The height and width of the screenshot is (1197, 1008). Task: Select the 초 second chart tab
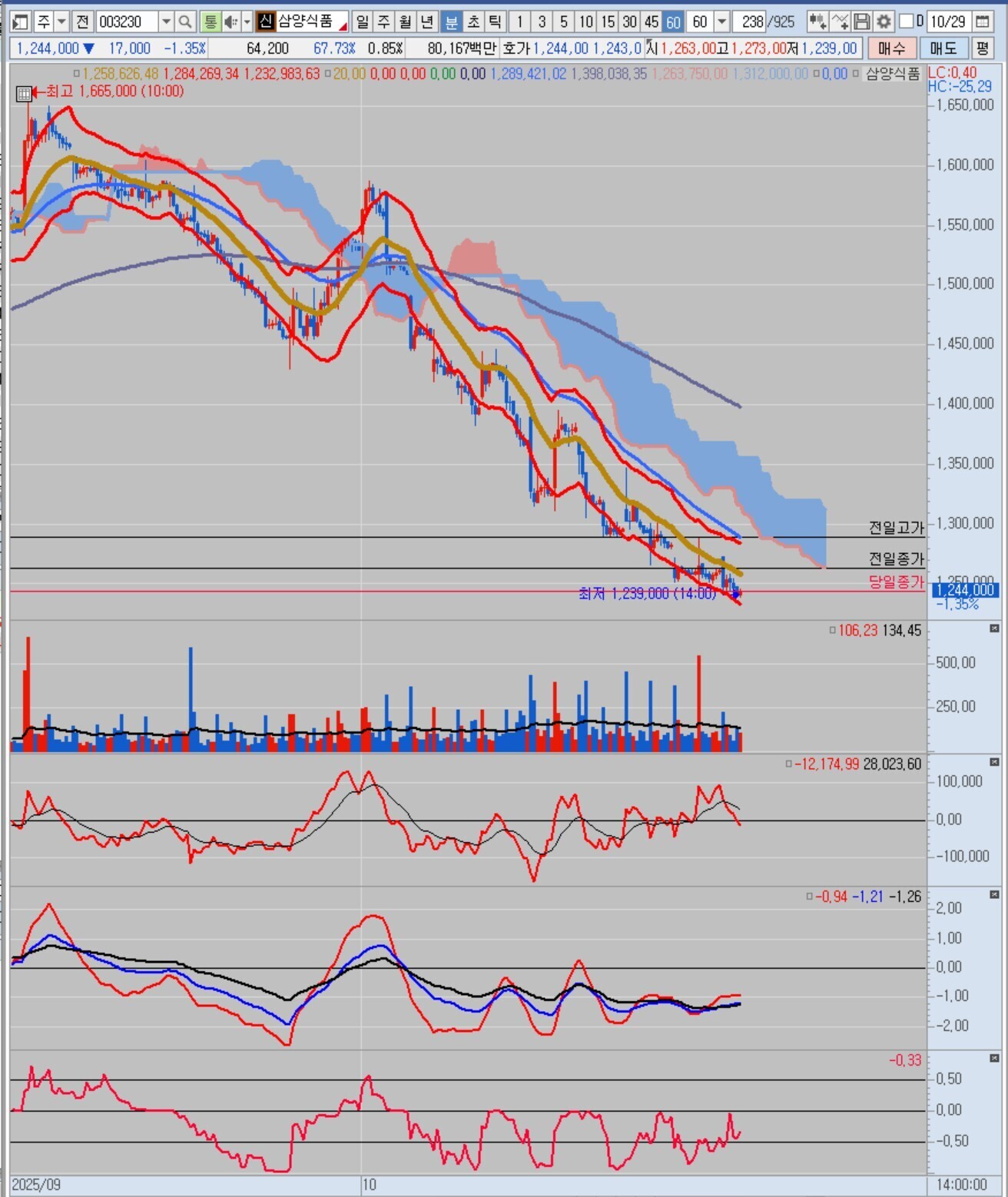(x=473, y=22)
